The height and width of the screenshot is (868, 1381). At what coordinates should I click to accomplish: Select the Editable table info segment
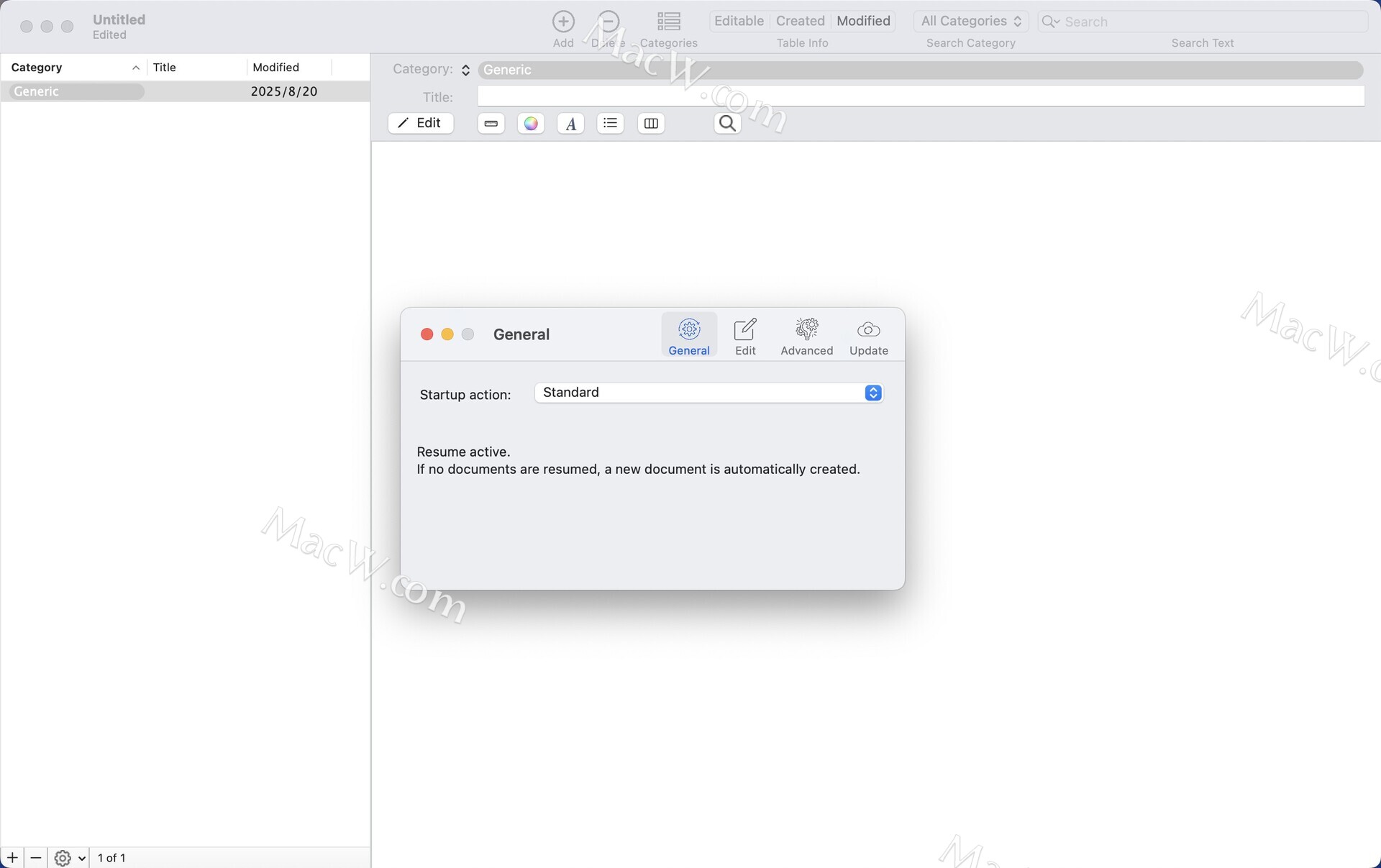point(739,21)
